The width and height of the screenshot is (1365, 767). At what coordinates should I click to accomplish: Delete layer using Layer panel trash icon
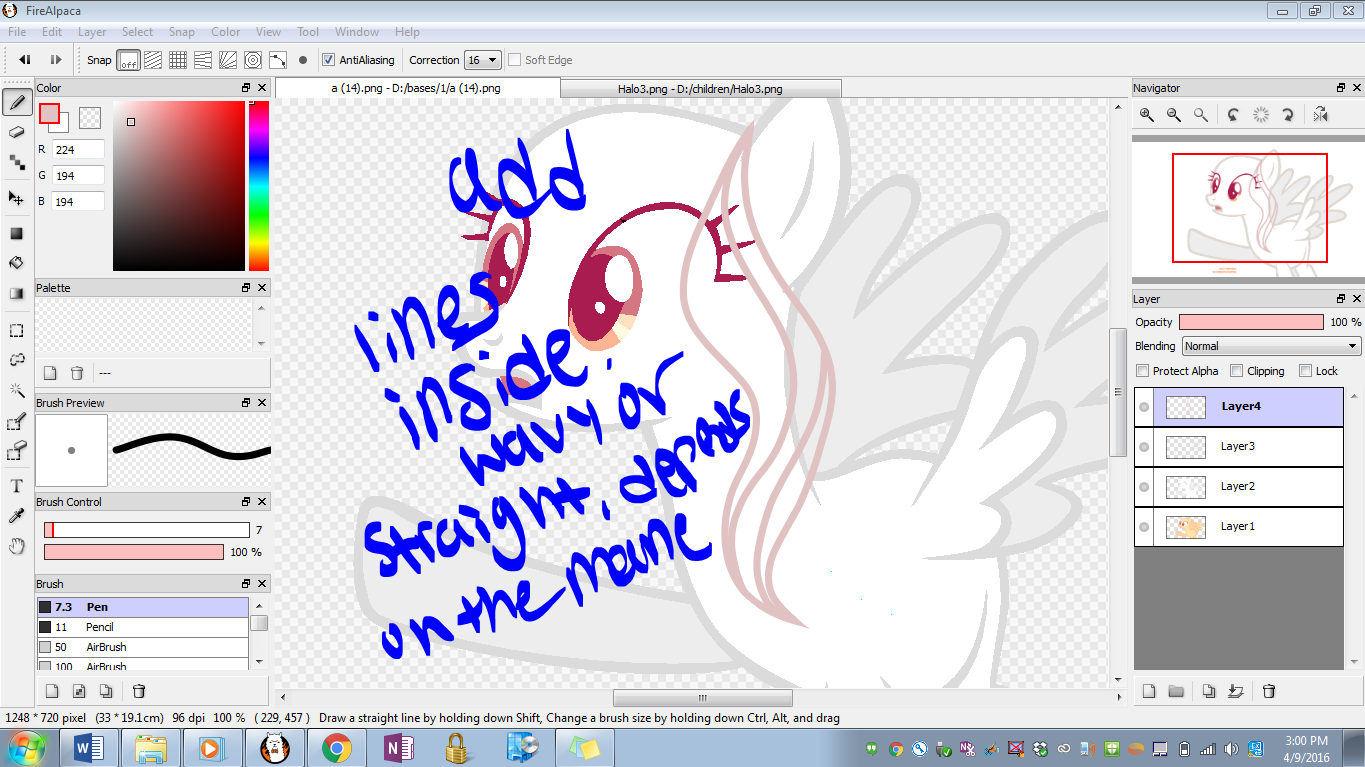(1269, 691)
